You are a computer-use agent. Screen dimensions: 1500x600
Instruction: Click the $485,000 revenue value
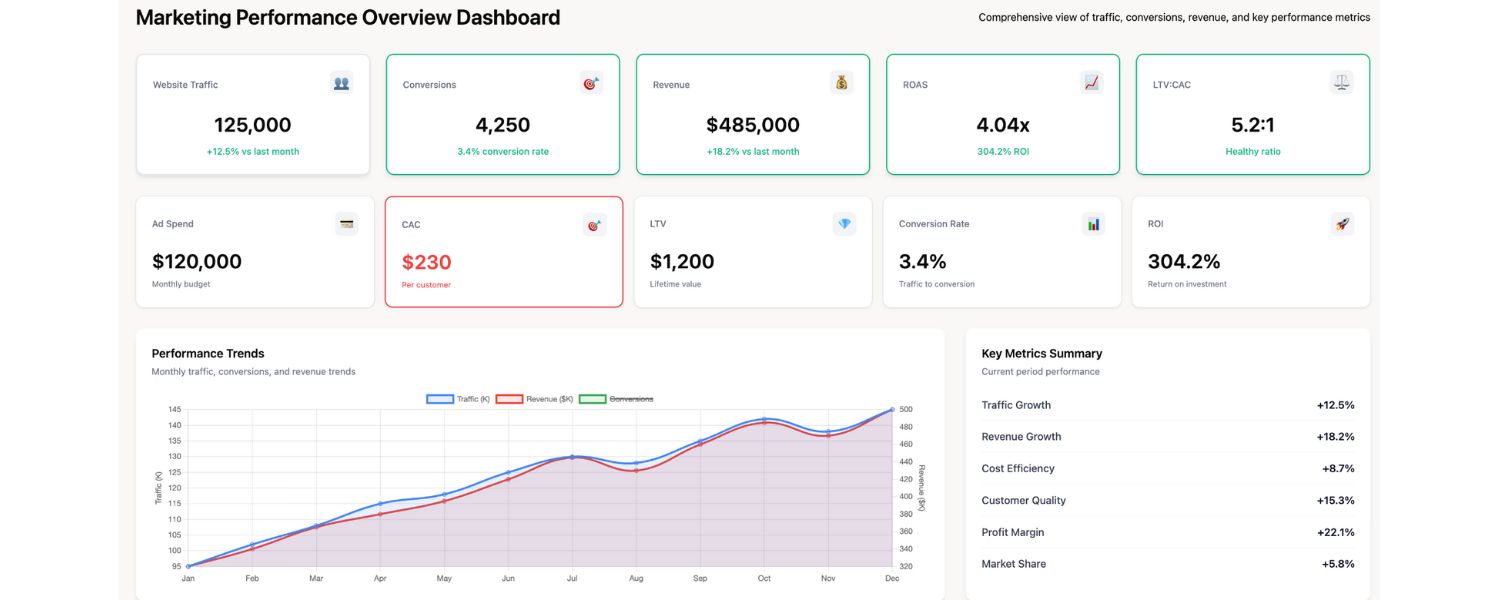click(x=753, y=125)
